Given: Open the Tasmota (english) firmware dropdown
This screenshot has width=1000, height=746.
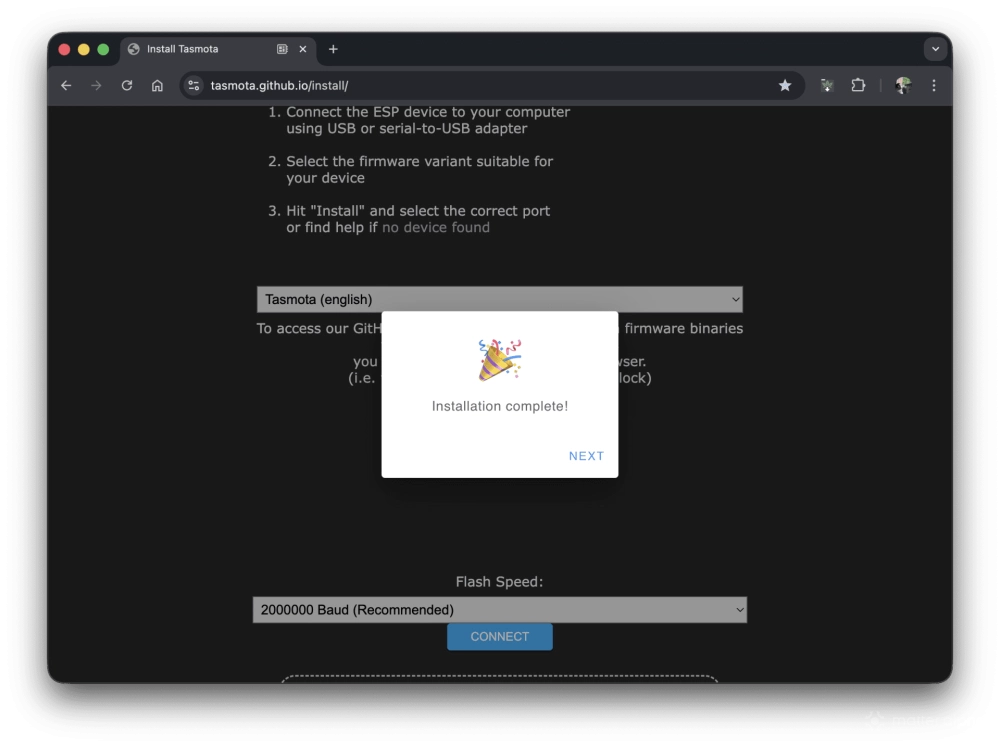Looking at the screenshot, I should [x=499, y=298].
